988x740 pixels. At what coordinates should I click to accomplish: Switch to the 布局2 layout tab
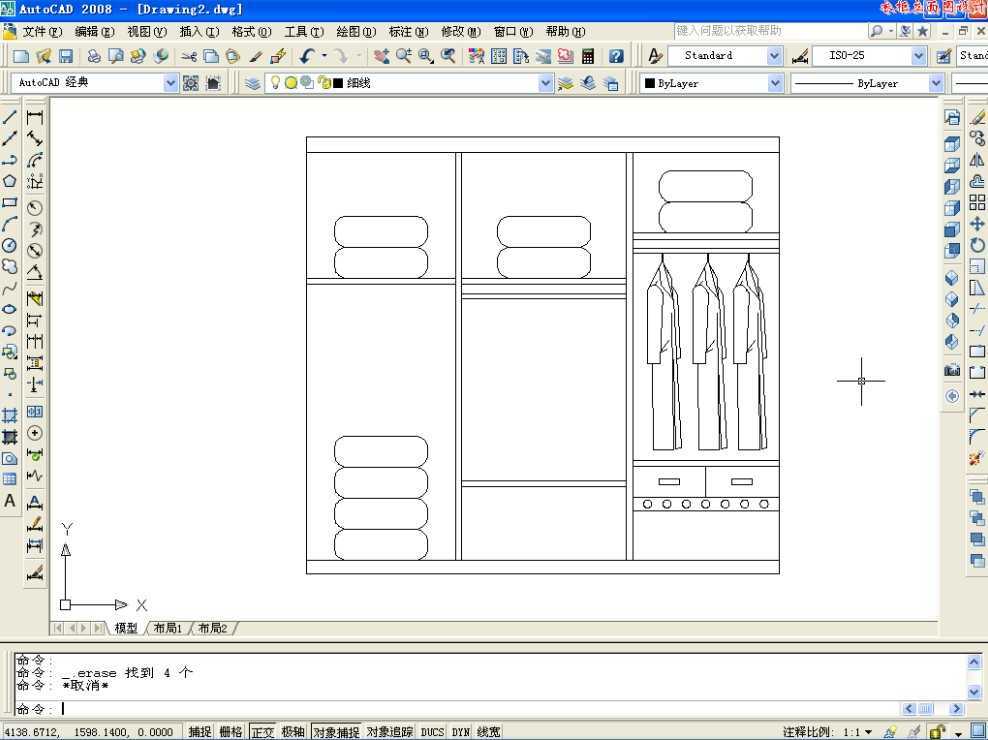pyautogui.click(x=213, y=628)
